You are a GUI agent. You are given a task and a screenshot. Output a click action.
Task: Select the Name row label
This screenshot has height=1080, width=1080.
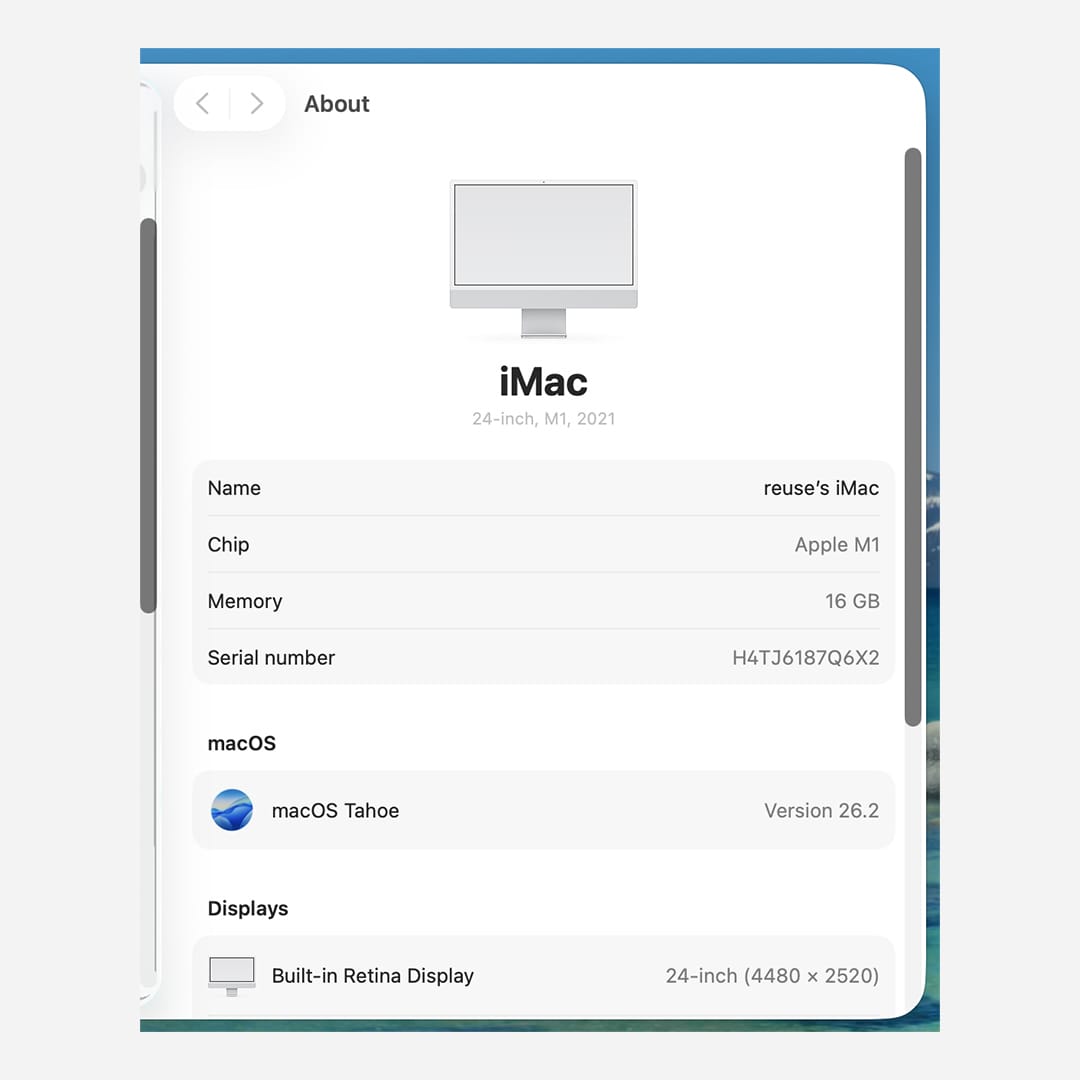click(234, 488)
